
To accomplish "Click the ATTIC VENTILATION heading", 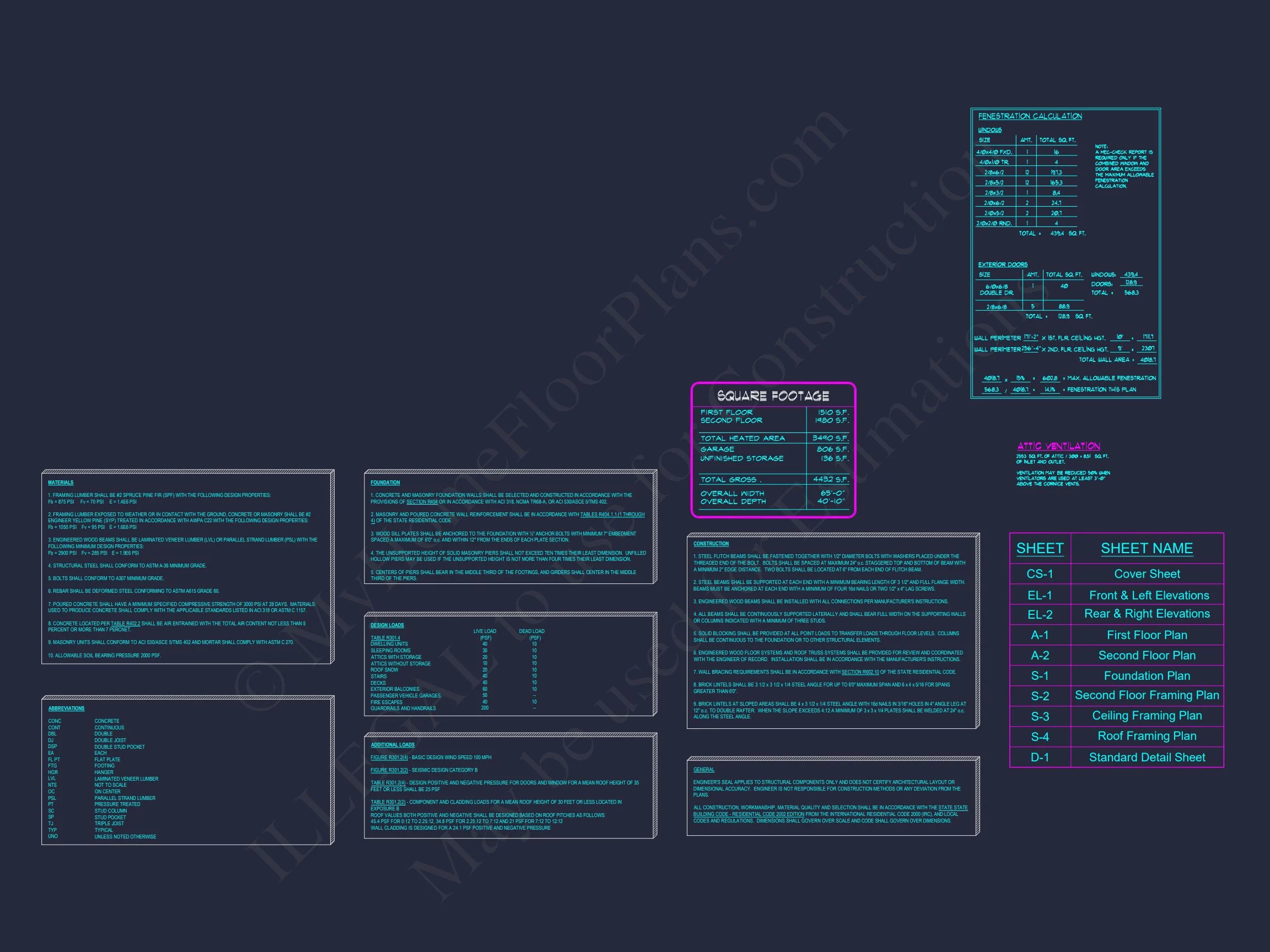I will click(x=1058, y=446).
